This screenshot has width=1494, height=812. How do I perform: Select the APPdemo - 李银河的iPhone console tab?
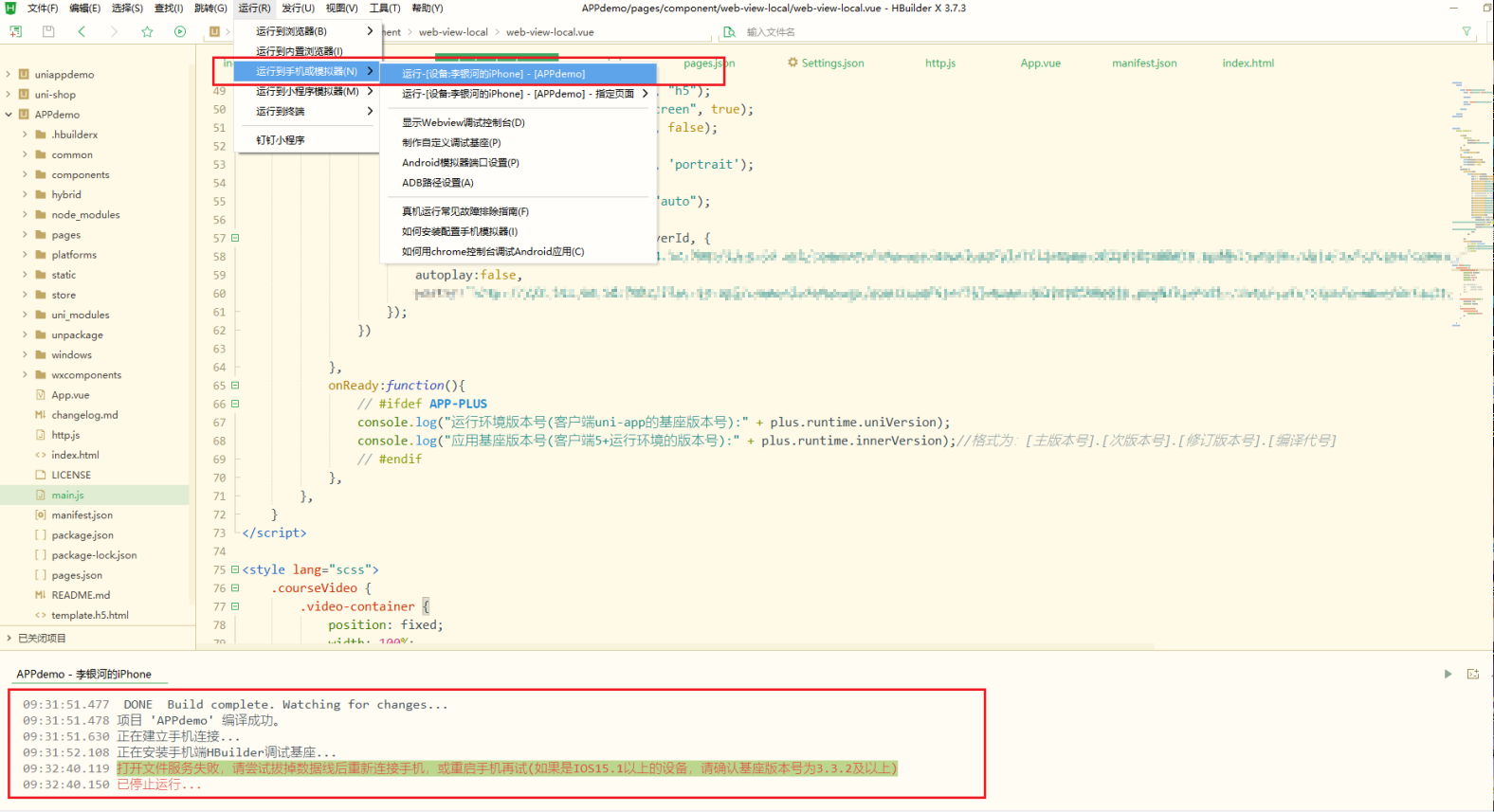click(x=83, y=675)
